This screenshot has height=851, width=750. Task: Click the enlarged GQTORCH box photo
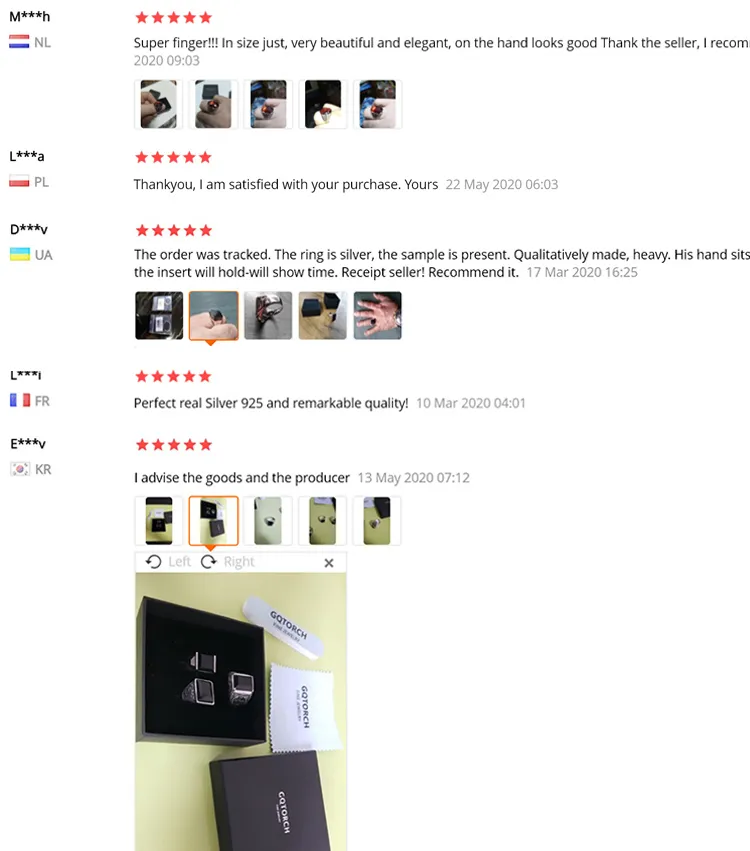[241, 712]
